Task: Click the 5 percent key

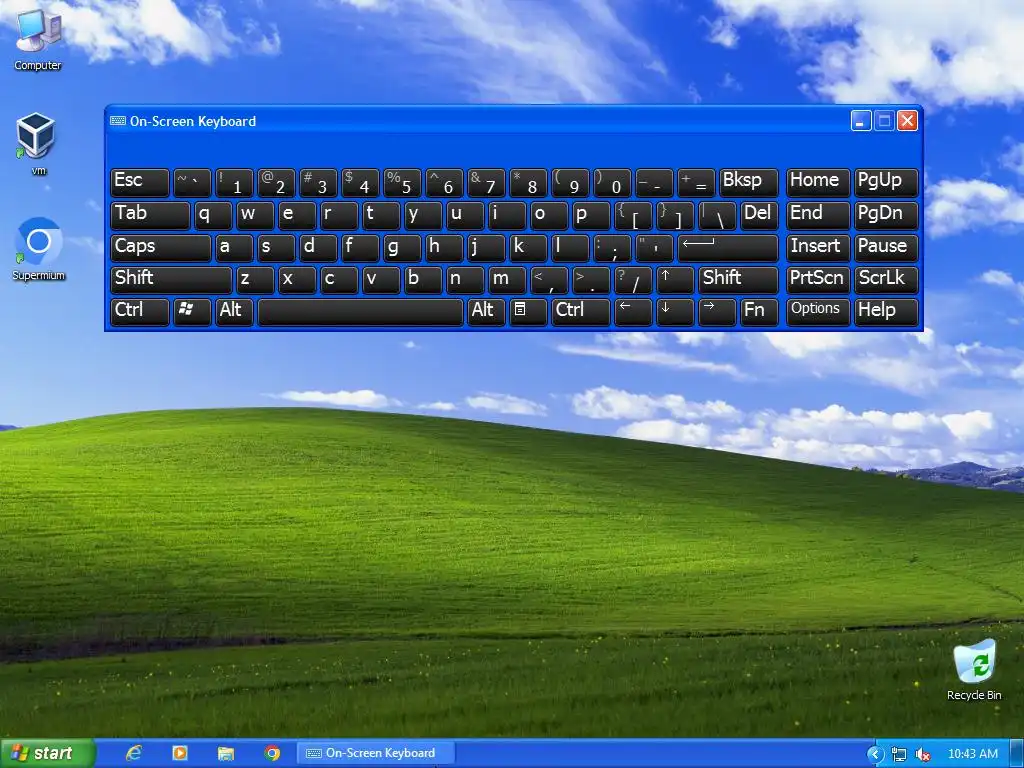Action: point(402,182)
